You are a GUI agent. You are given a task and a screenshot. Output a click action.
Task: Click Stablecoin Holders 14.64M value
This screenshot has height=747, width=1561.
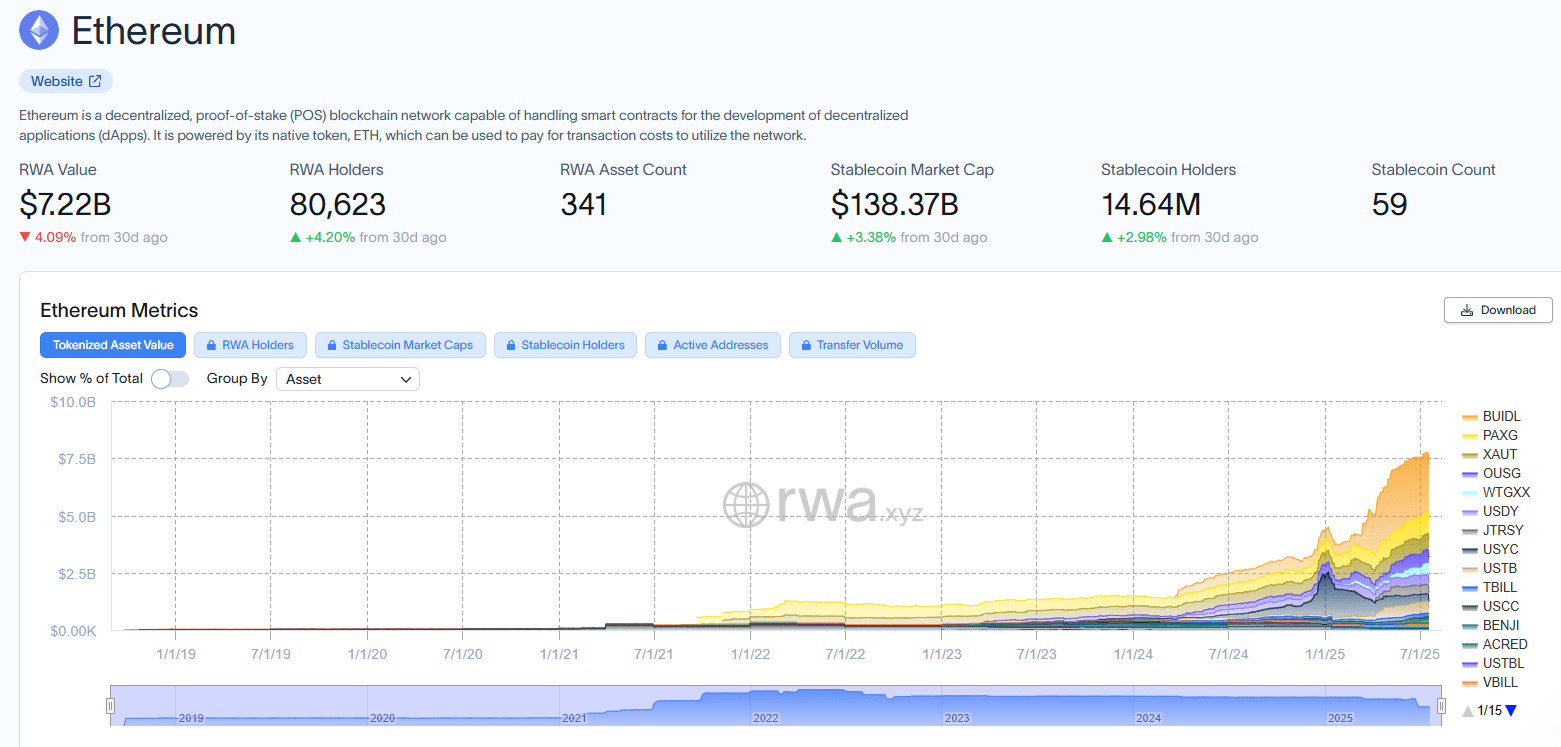pyautogui.click(x=1151, y=204)
